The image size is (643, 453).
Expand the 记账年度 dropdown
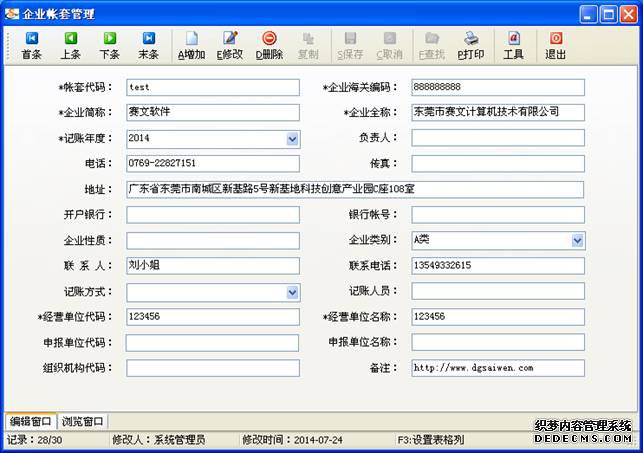click(292, 139)
